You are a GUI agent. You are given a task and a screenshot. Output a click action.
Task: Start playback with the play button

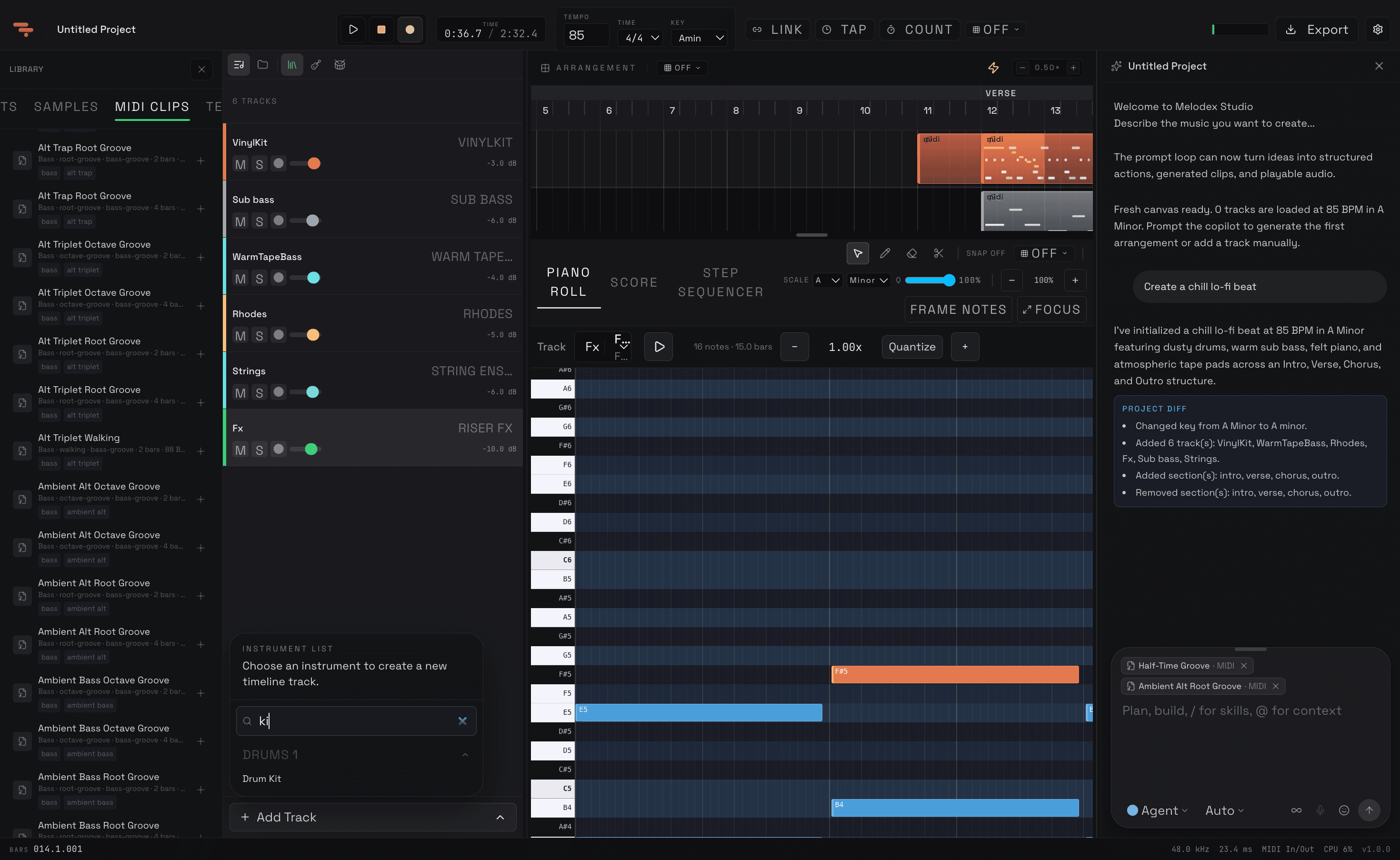352,30
